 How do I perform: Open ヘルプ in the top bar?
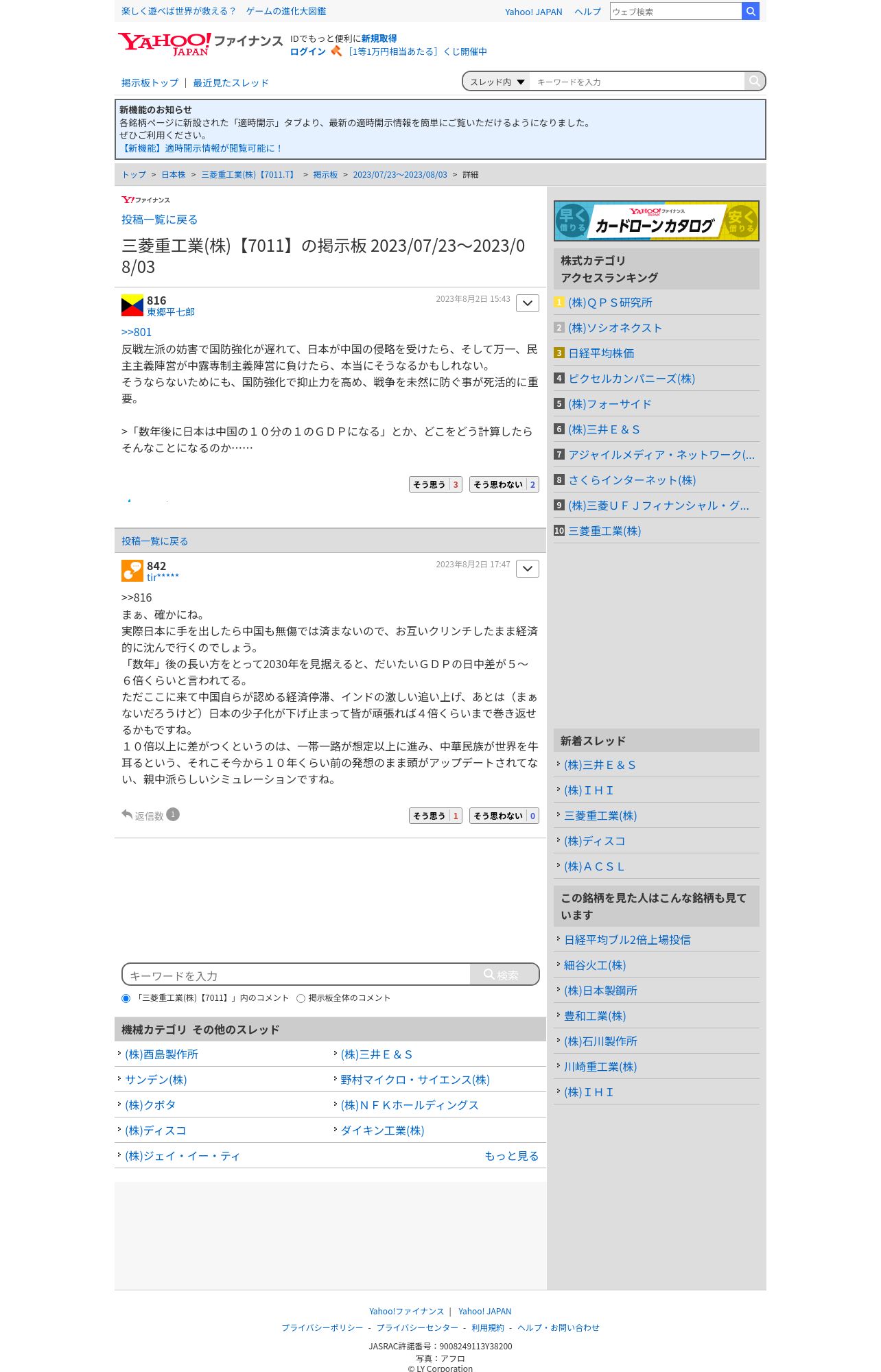pos(587,12)
